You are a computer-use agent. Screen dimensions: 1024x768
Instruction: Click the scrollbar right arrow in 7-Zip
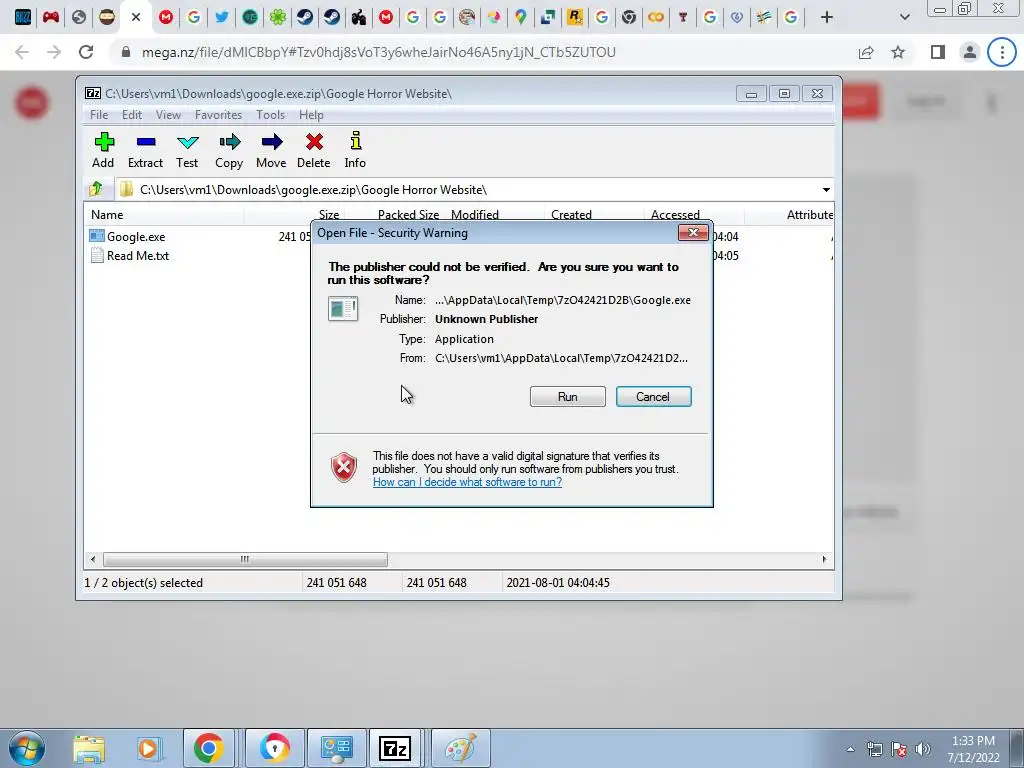coord(824,559)
